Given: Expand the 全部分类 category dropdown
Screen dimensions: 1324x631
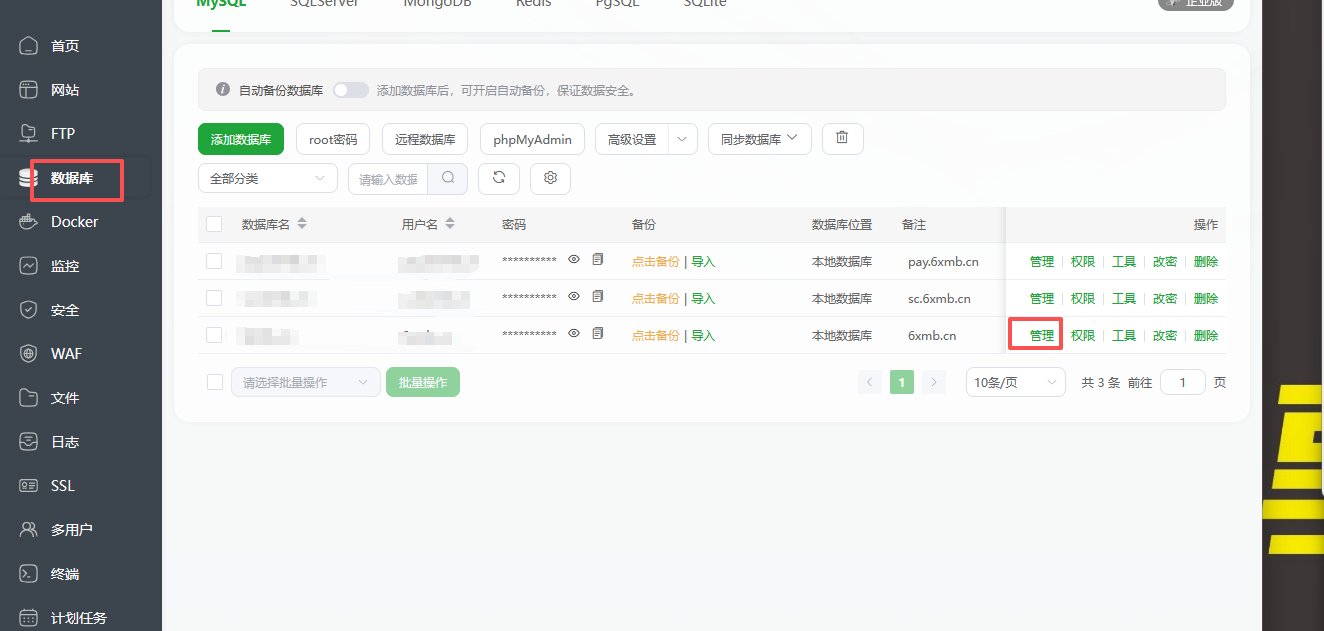Looking at the screenshot, I should 267,178.
